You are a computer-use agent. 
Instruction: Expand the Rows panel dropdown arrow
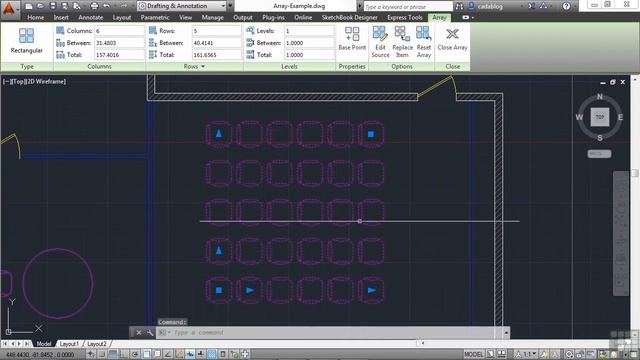(x=203, y=67)
